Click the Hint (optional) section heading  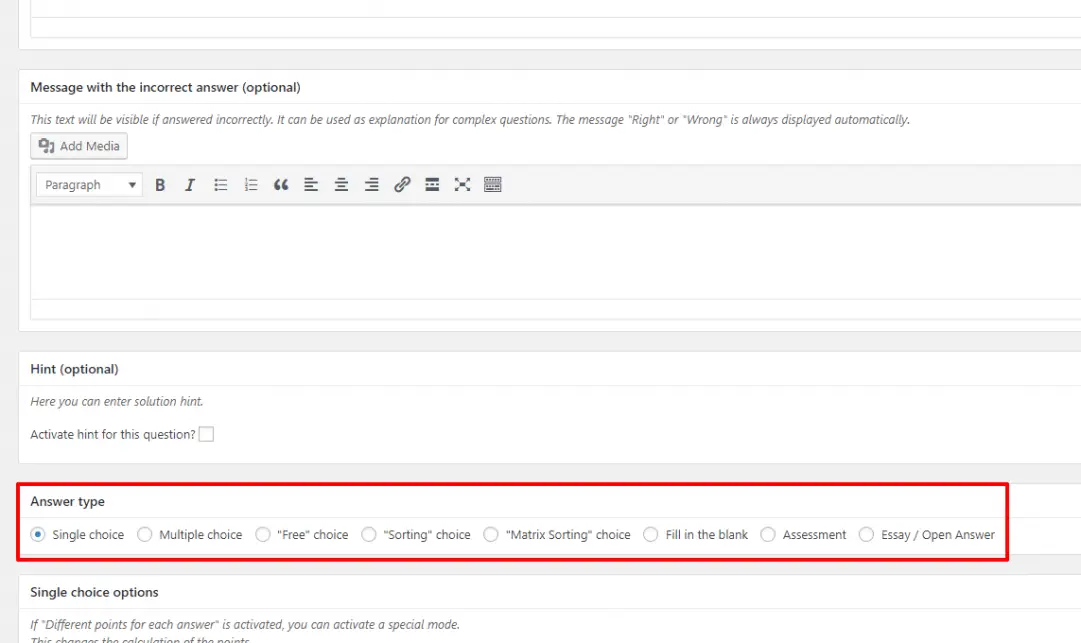74,369
